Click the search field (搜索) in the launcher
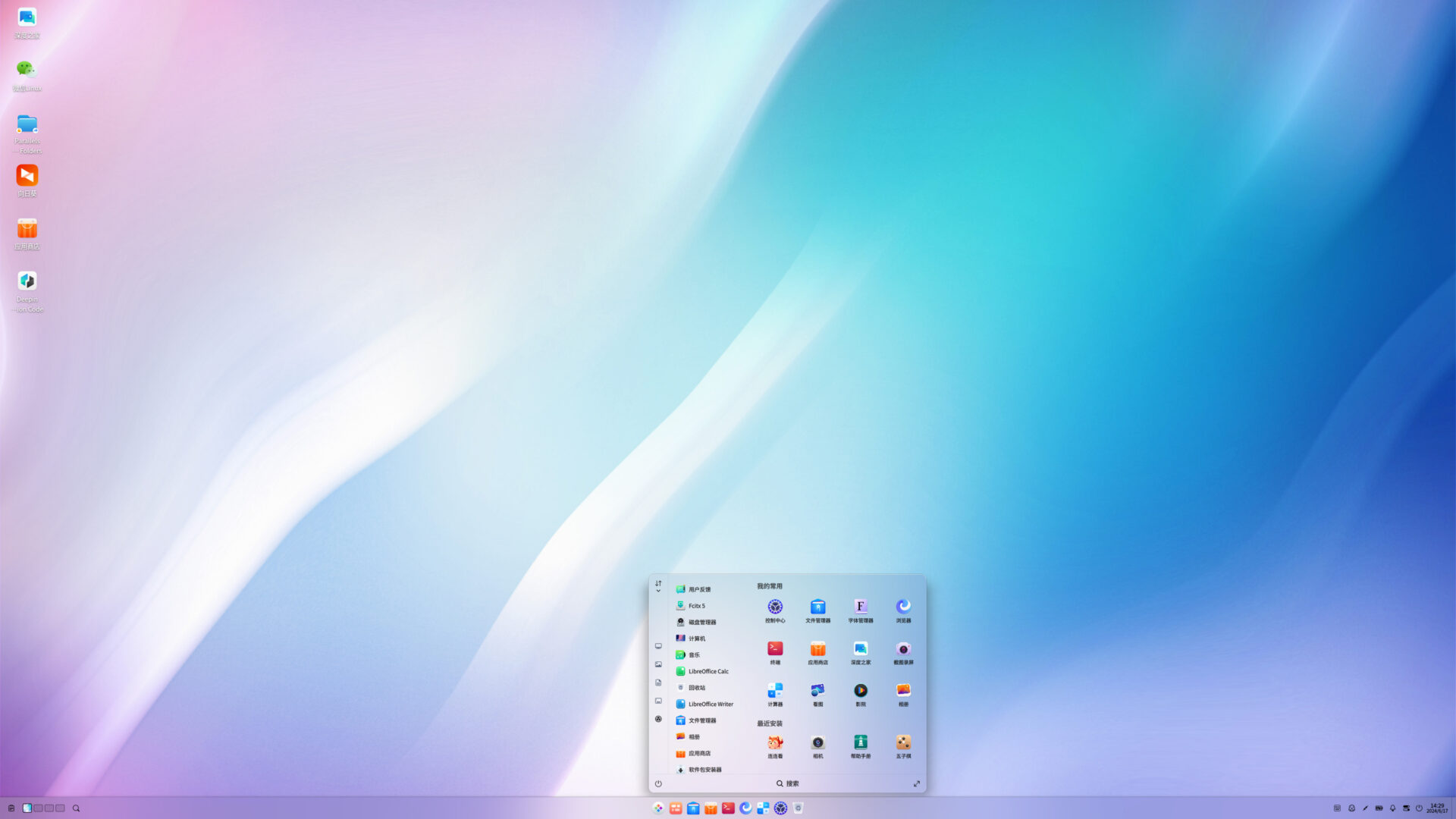This screenshot has height=819, width=1456. [x=789, y=783]
